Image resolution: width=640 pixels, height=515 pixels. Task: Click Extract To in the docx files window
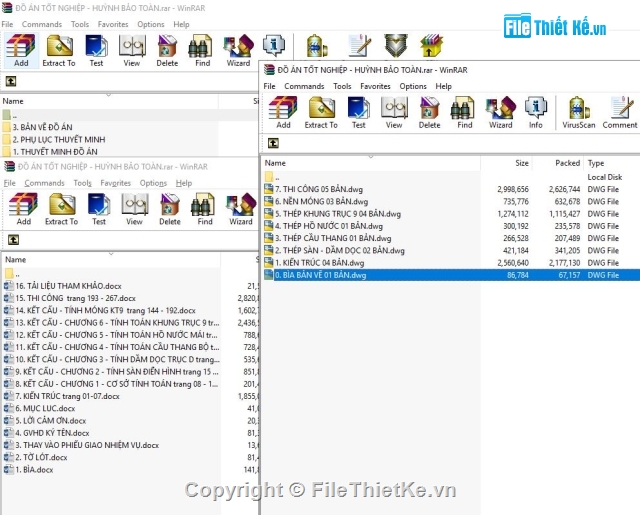click(61, 209)
